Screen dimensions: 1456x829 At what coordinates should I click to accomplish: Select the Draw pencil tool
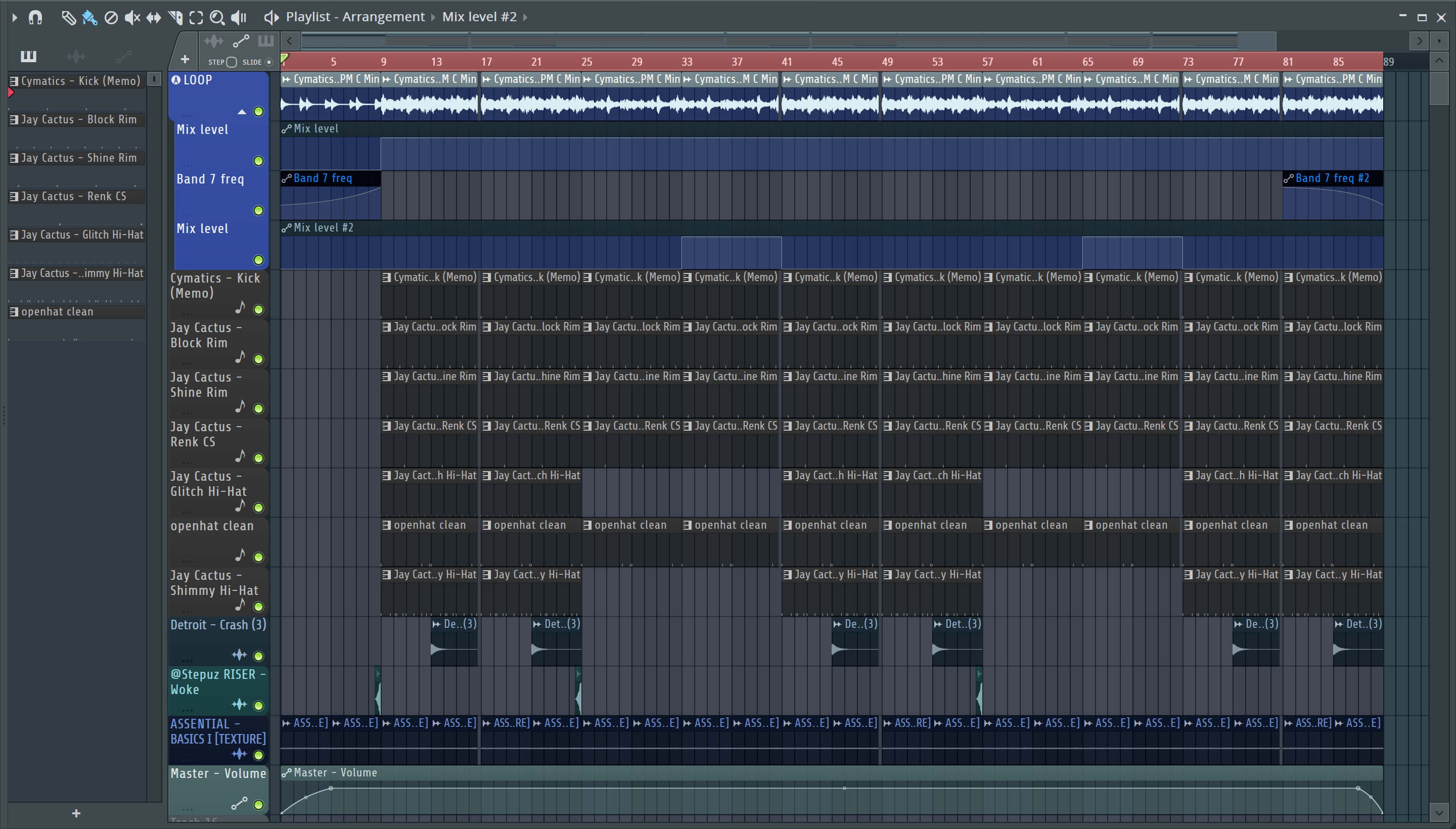(68, 17)
